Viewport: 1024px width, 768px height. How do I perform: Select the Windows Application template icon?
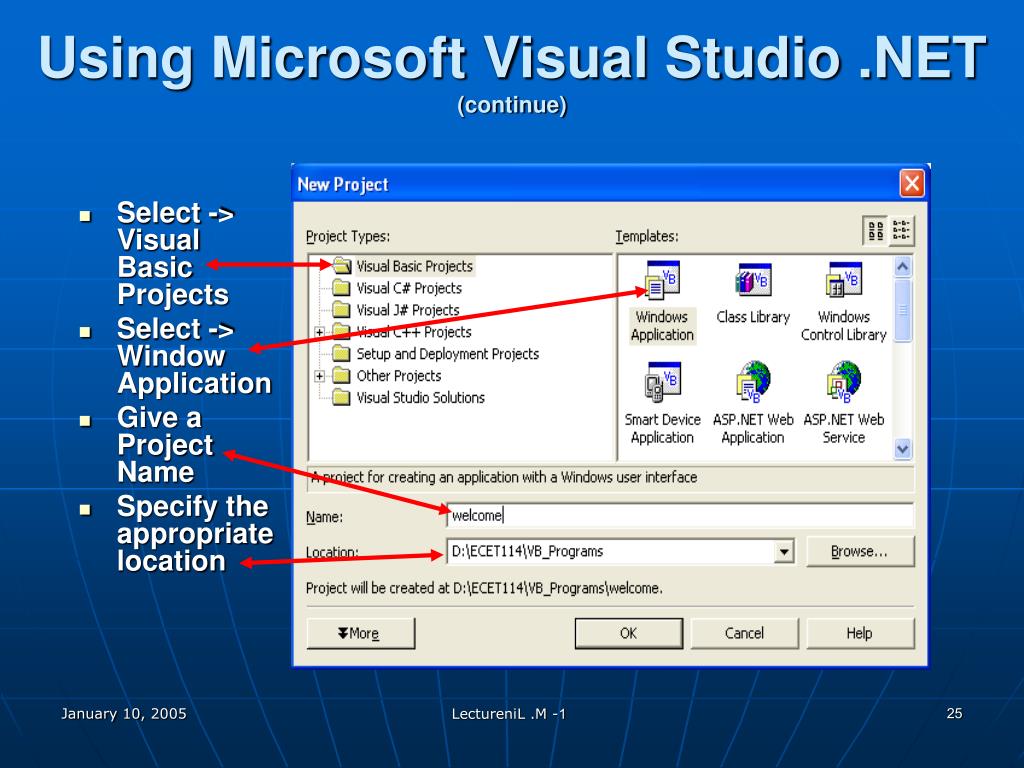(x=663, y=280)
